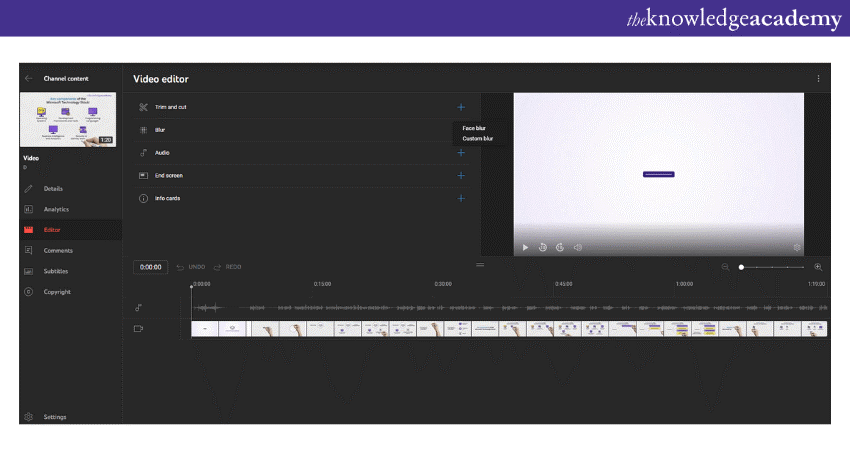Image resolution: width=850 pixels, height=450 pixels.
Task: Expand End screen options with the plus icon
Action: coord(461,176)
